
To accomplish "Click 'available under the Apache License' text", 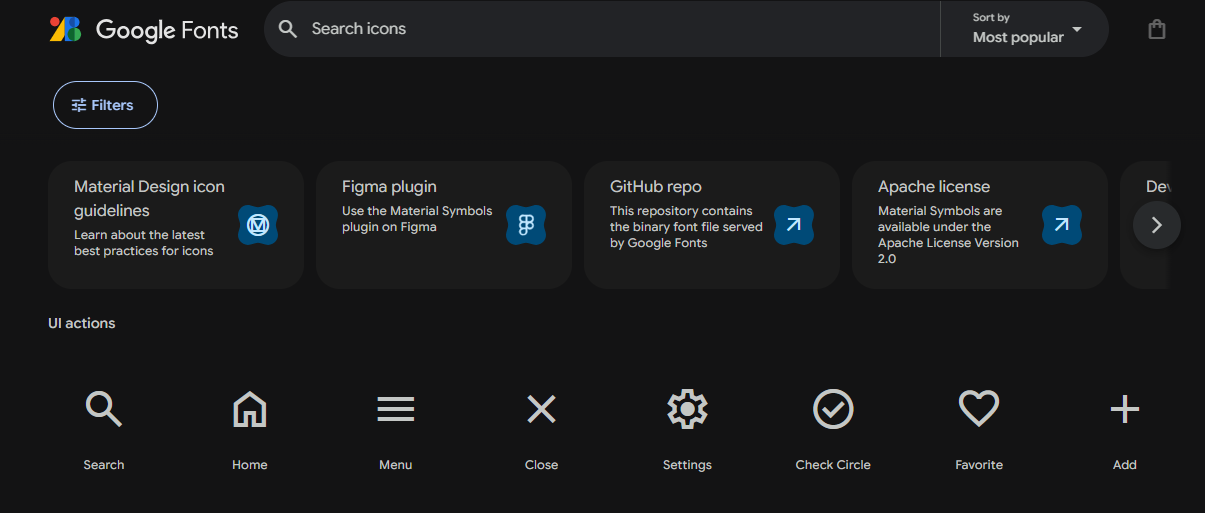I will (x=948, y=235).
